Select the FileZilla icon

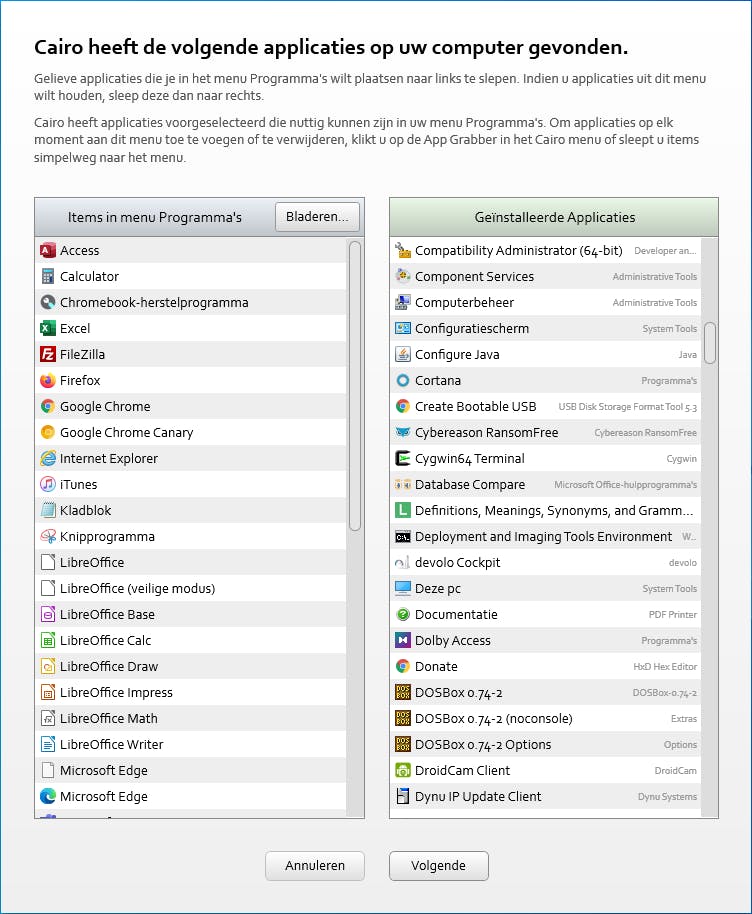click(48, 354)
